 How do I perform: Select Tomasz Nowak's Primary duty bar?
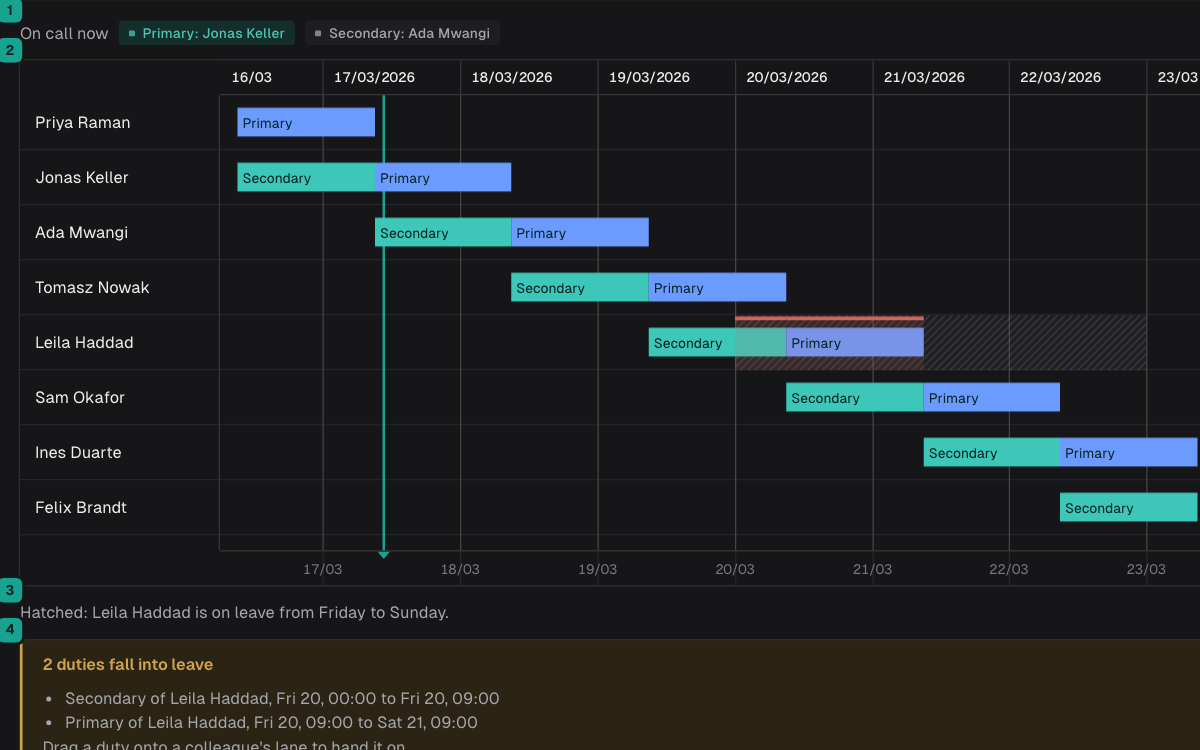717,287
